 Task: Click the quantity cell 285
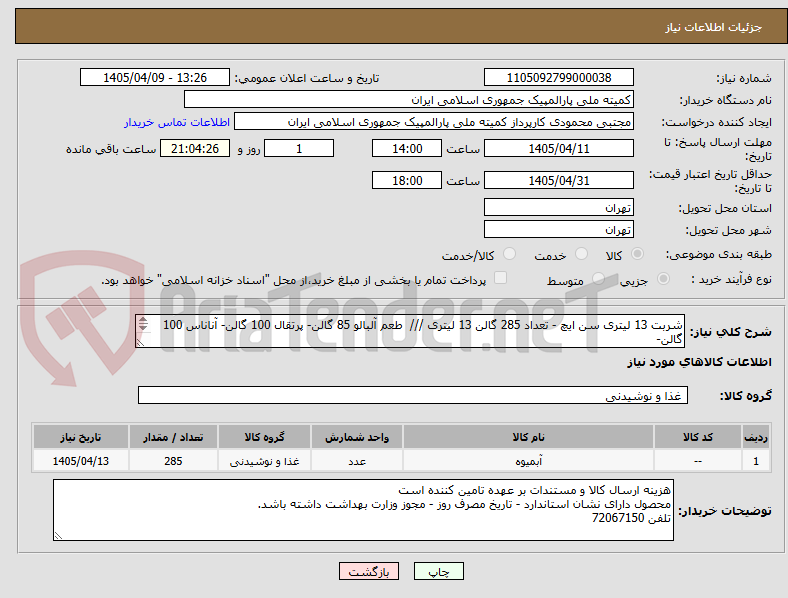coord(173,460)
